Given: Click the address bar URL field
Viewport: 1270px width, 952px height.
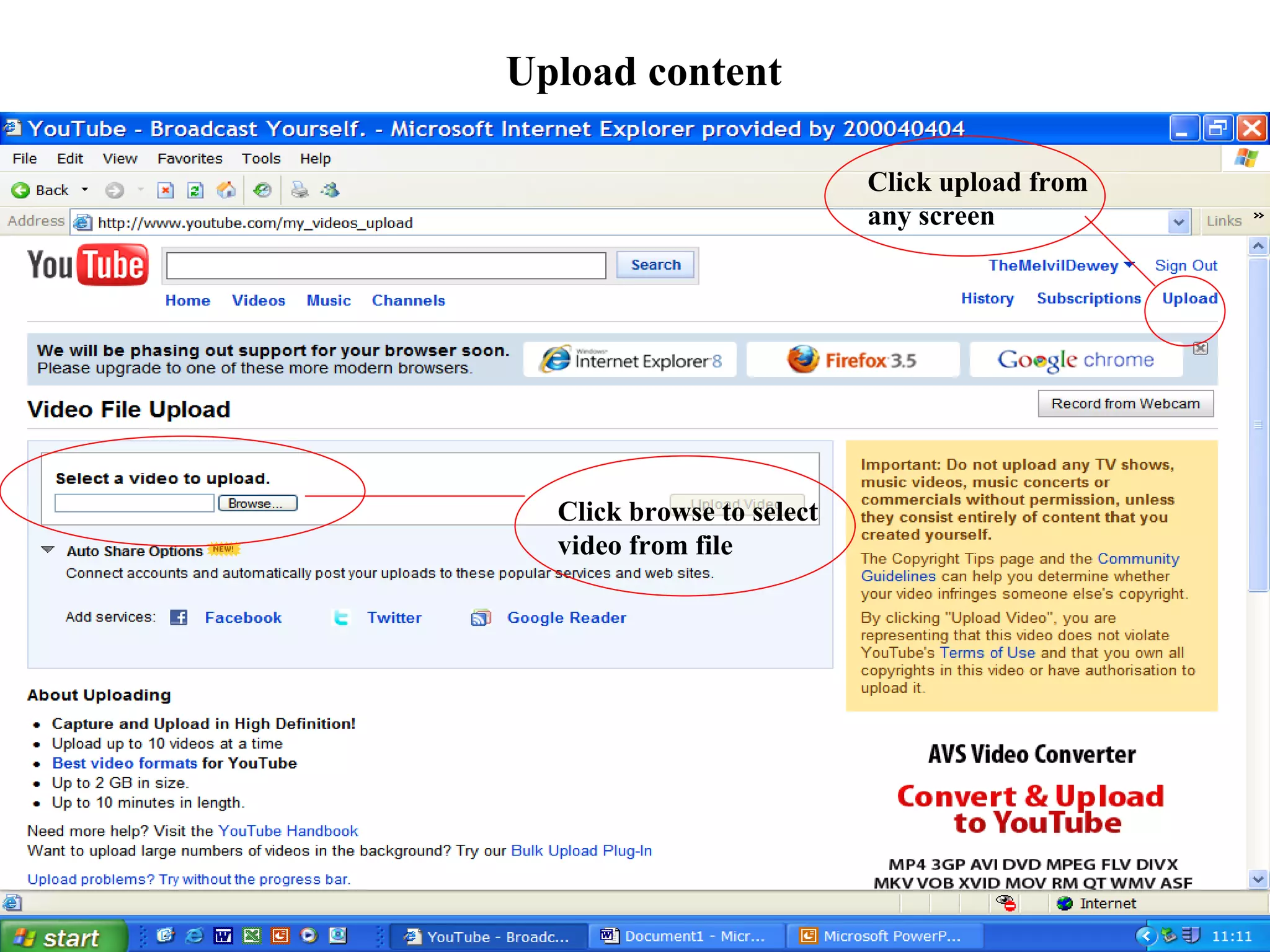Looking at the screenshot, I should pos(620,223).
